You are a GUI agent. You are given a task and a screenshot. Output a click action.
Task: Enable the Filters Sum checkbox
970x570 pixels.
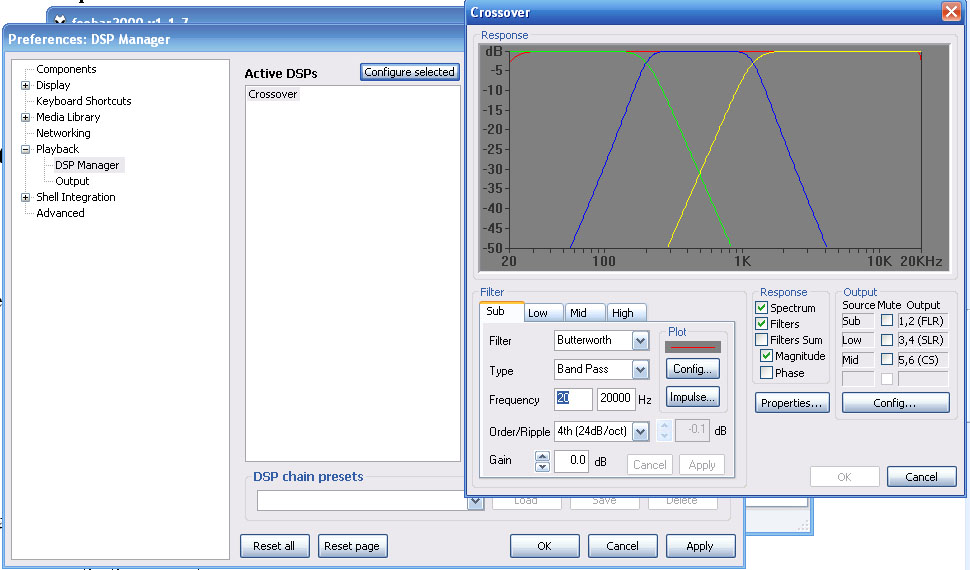coord(762,340)
